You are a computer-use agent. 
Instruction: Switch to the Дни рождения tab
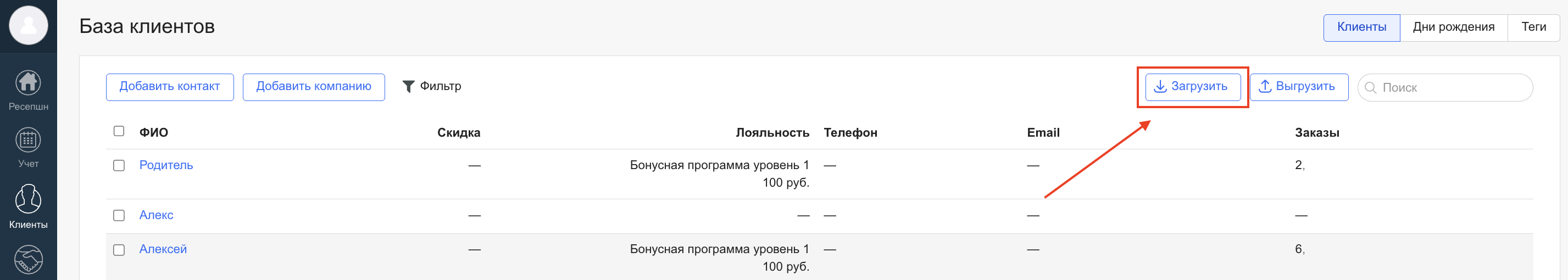point(1453,27)
